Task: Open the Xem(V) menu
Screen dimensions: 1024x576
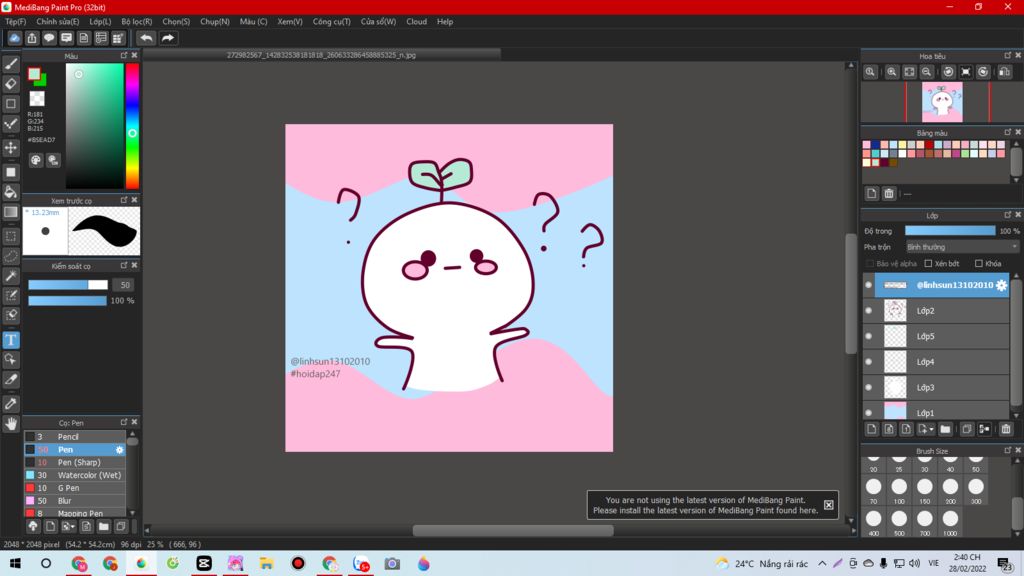Action: tap(290, 22)
